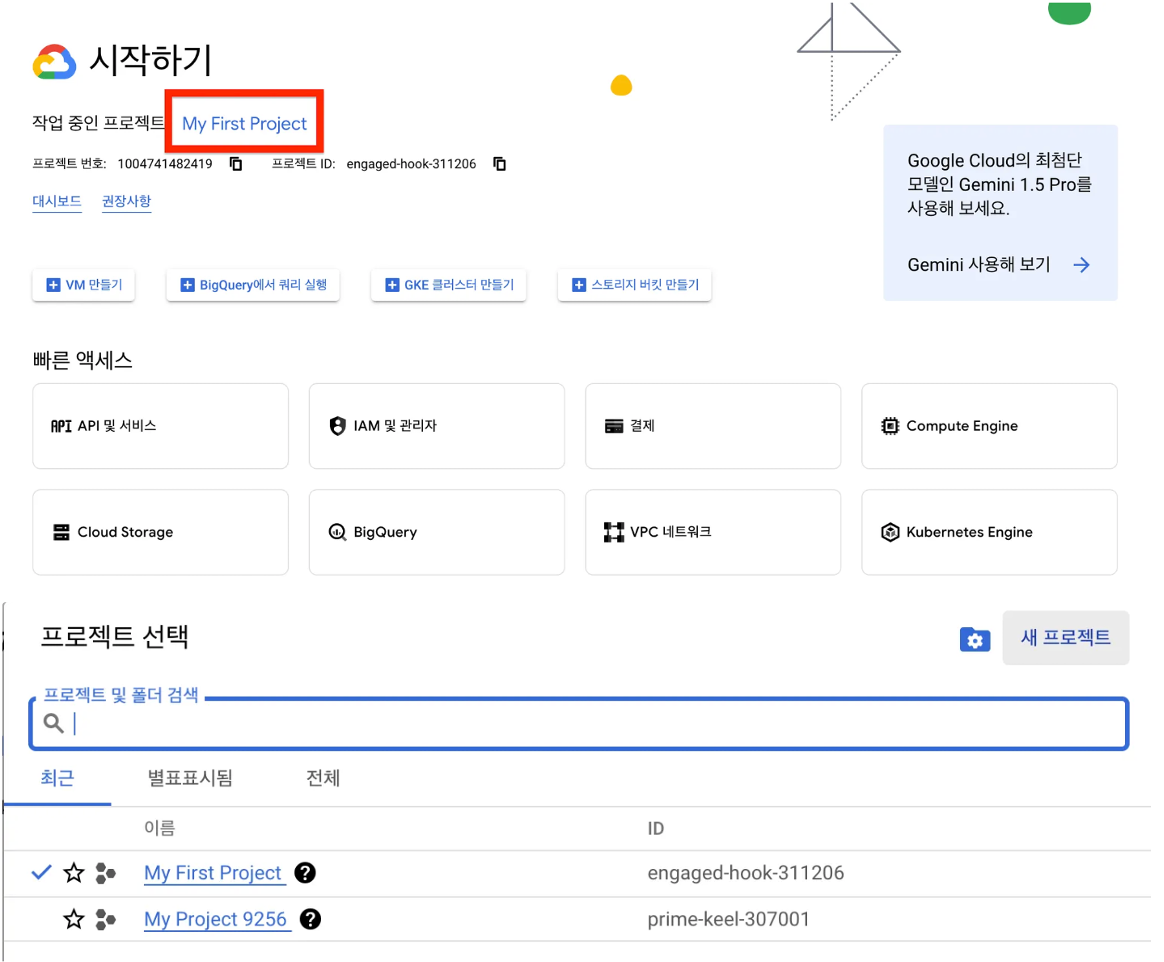Click the plus icon on 스토리지 버킷 만들기
1164x962 pixels.
pos(579,285)
